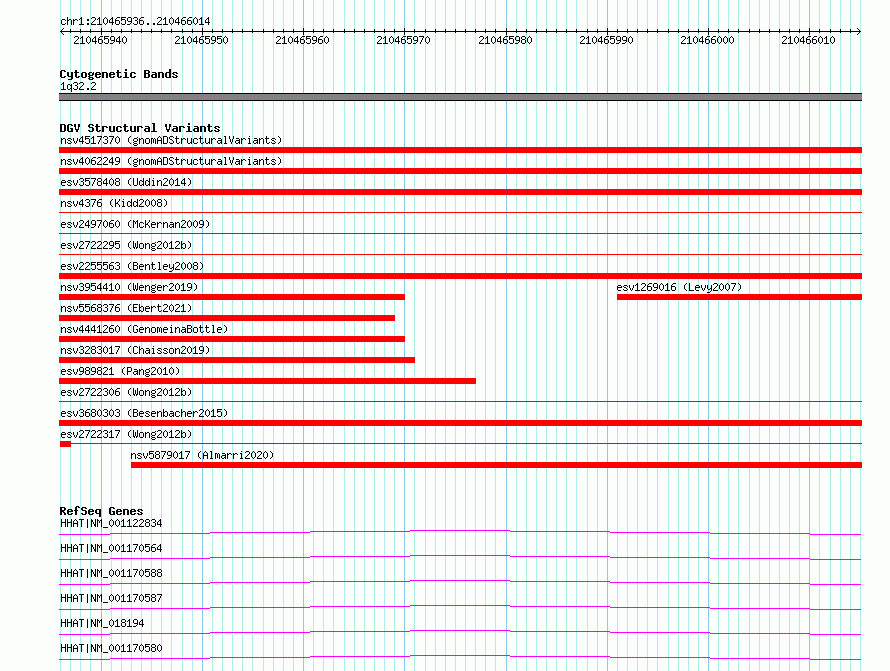Open transcript HHAT|NM_001170587
Image resolution: width=890 pixels, height=671 pixels.
111,598
